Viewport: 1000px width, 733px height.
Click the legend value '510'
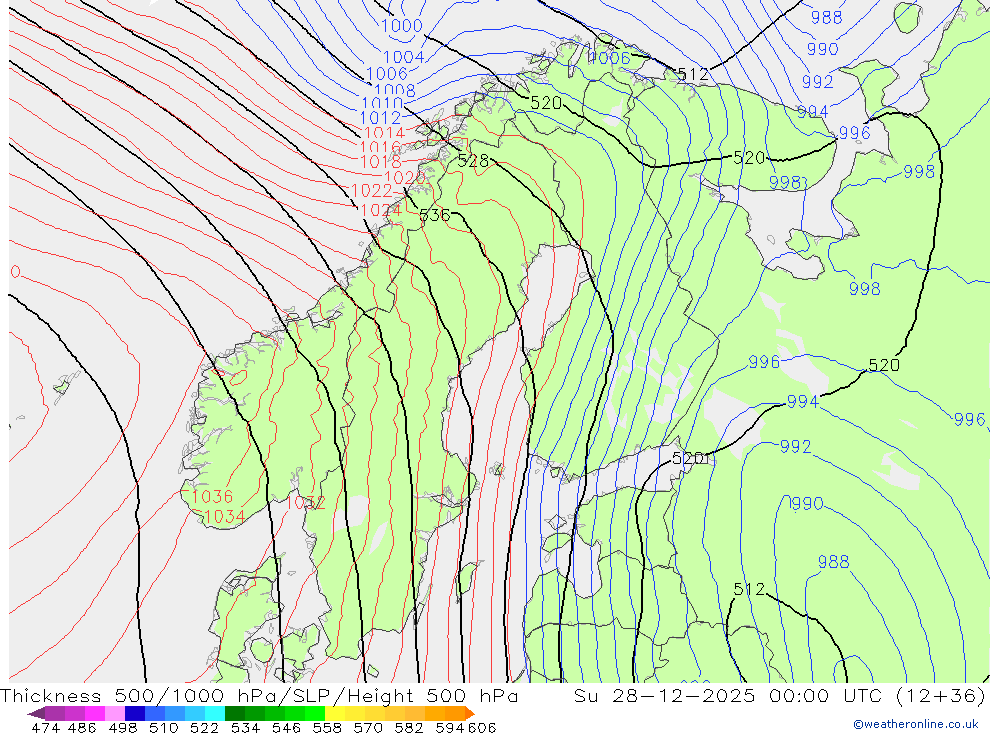164,727
